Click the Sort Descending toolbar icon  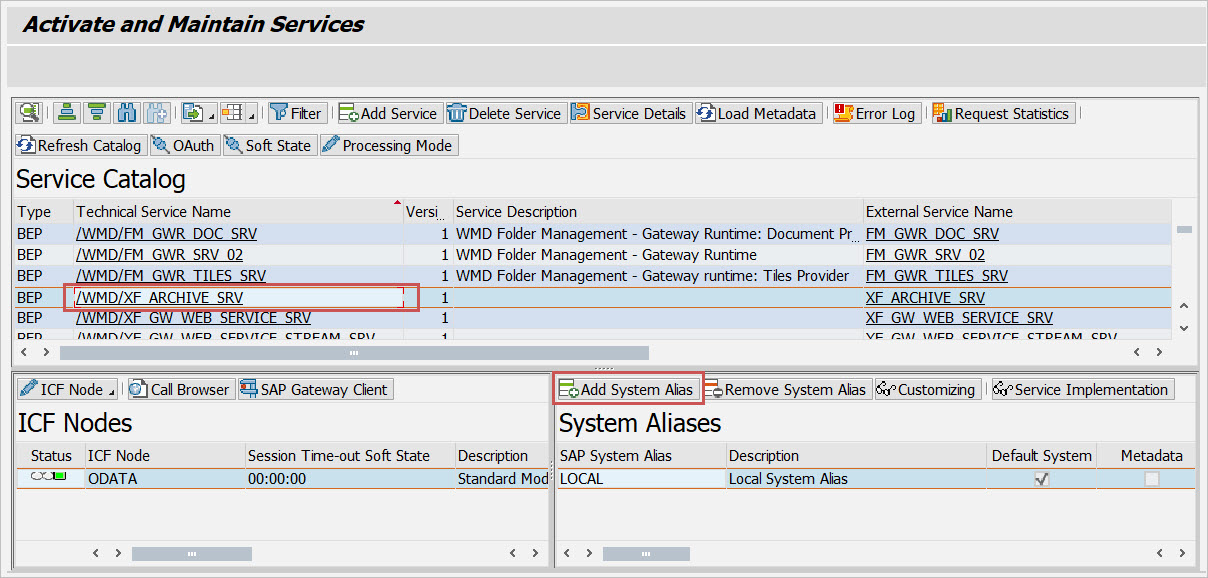click(96, 113)
